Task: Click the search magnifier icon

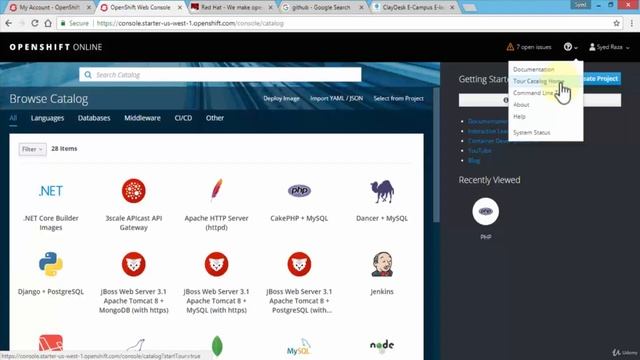Action: click(88, 75)
